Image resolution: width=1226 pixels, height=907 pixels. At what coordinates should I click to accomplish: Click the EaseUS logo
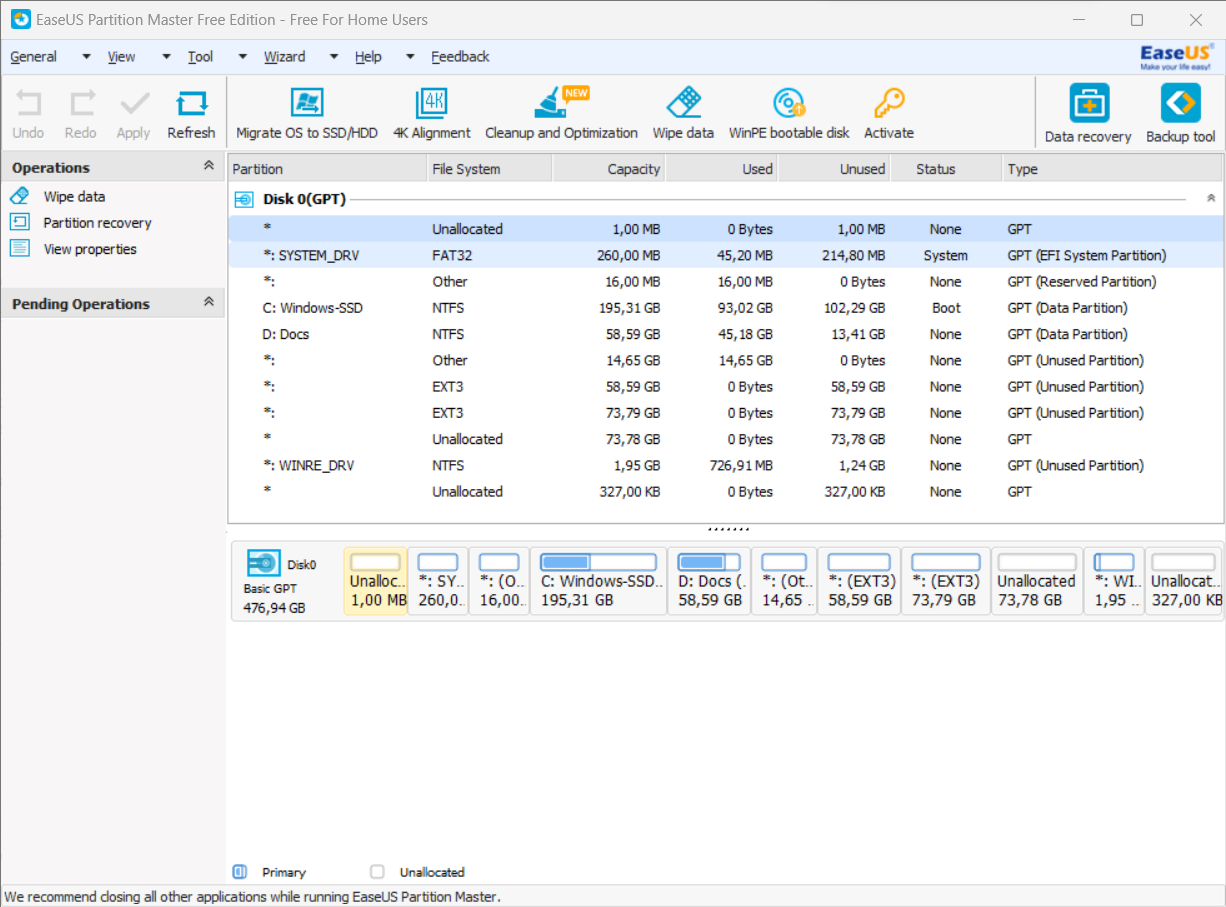(1178, 57)
